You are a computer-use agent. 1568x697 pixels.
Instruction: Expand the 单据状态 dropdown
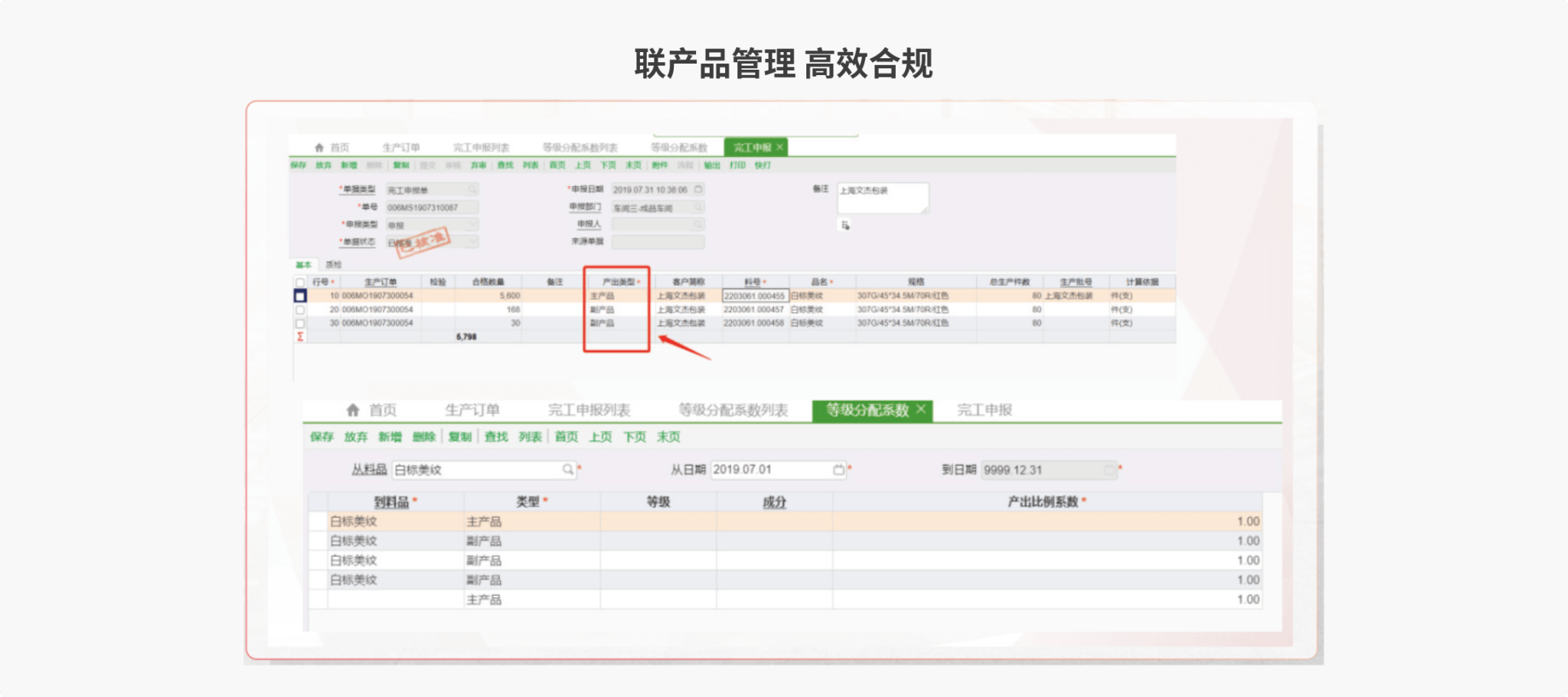(472, 242)
